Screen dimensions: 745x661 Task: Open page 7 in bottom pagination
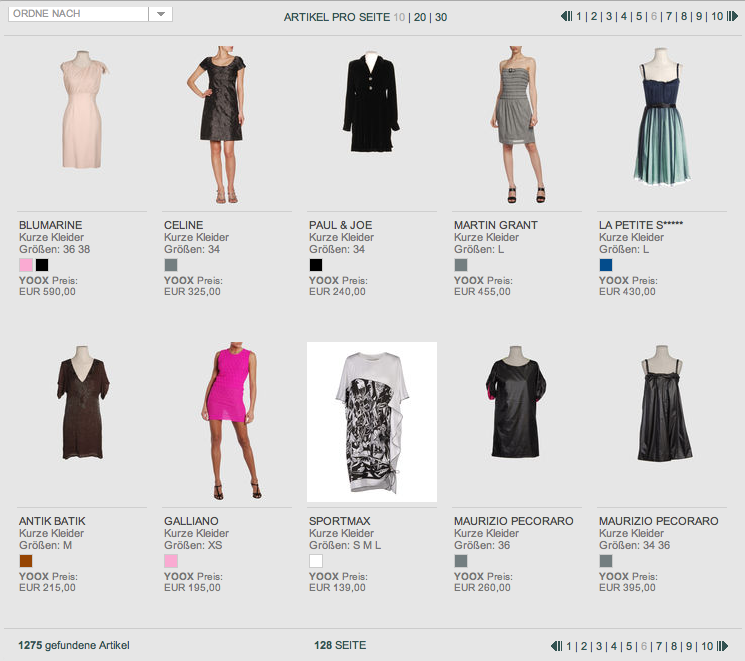659,646
